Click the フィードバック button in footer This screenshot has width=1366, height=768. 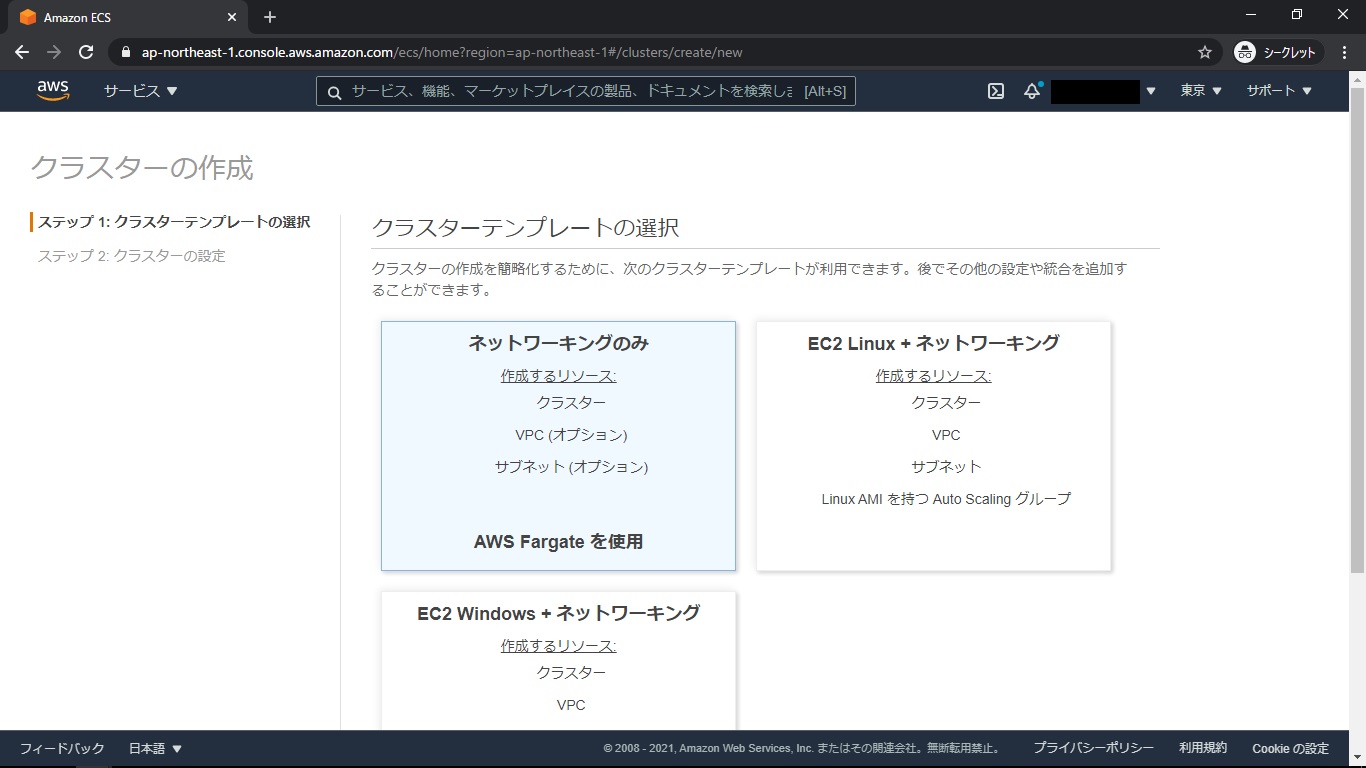pos(62,748)
